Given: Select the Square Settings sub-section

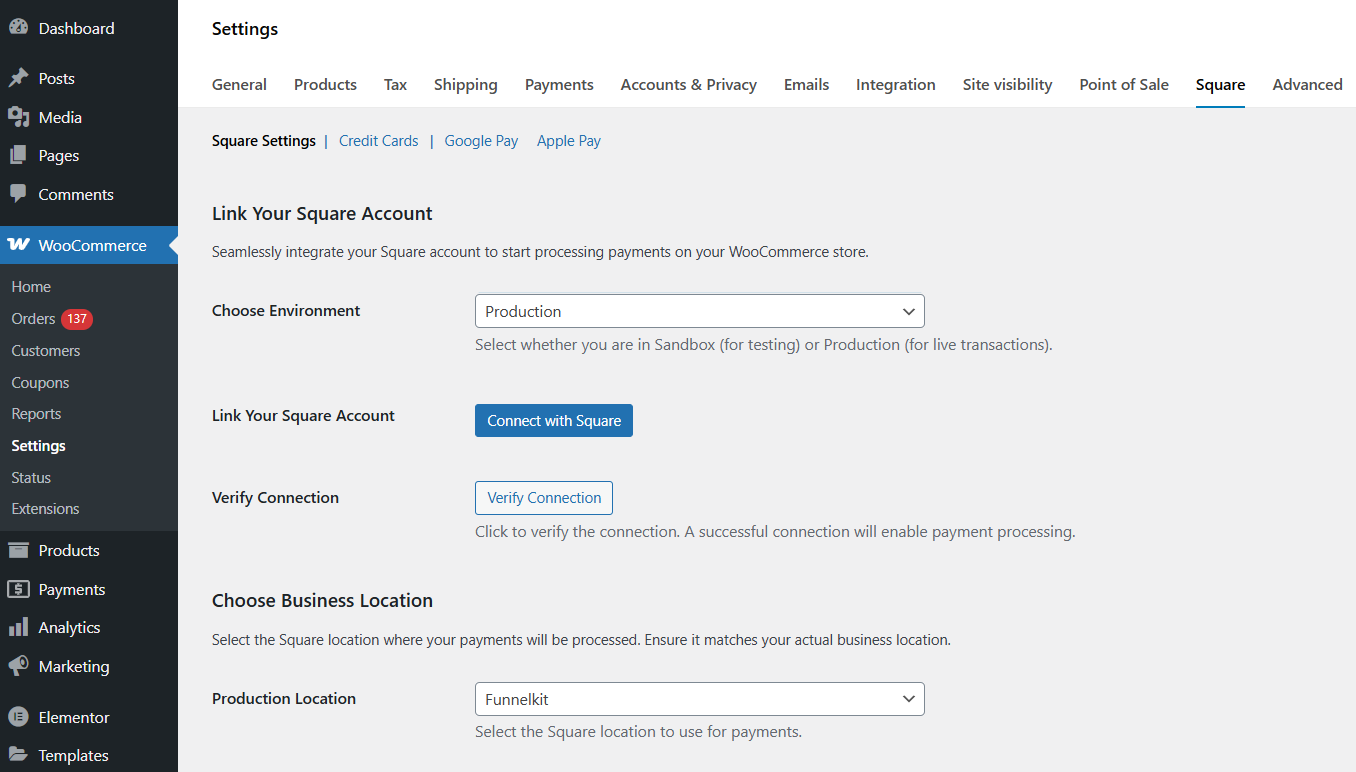Looking at the screenshot, I should point(263,141).
